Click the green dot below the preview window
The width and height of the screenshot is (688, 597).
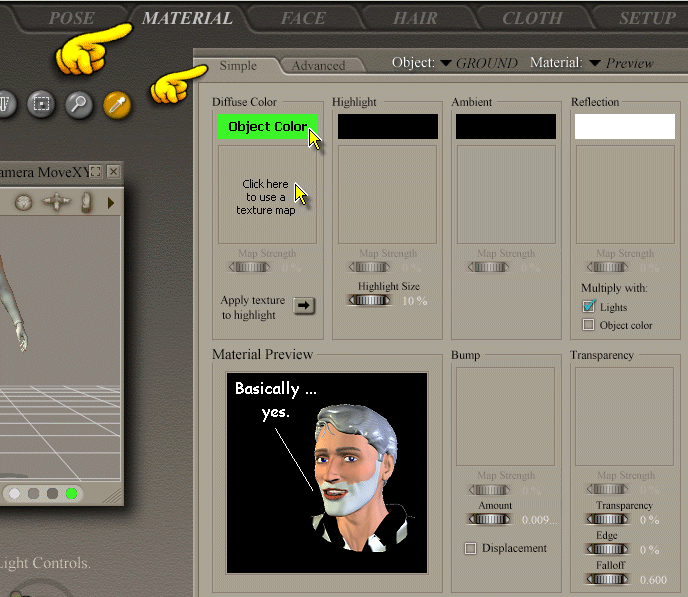[x=72, y=493]
